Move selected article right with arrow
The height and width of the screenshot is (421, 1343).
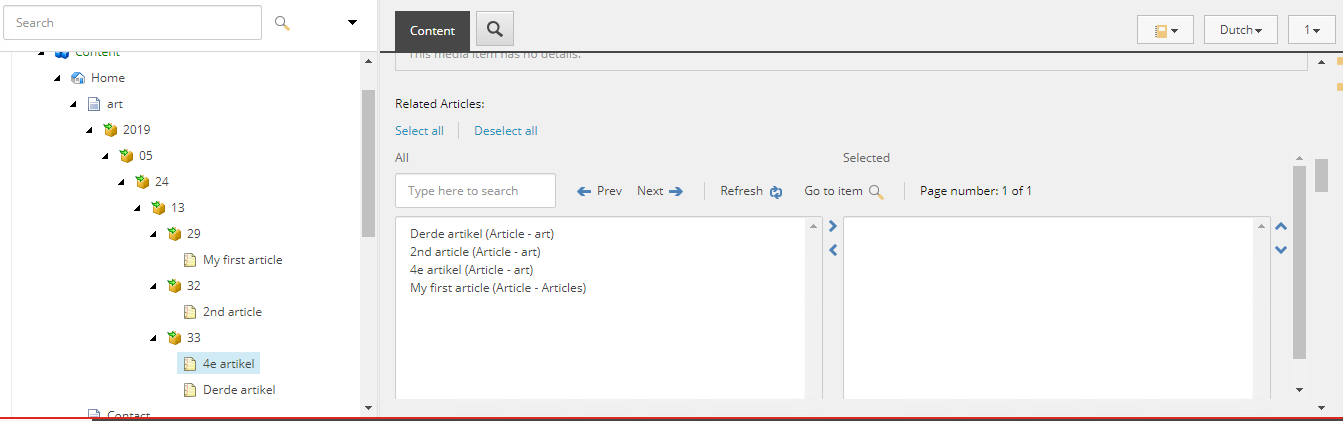click(832, 227)
